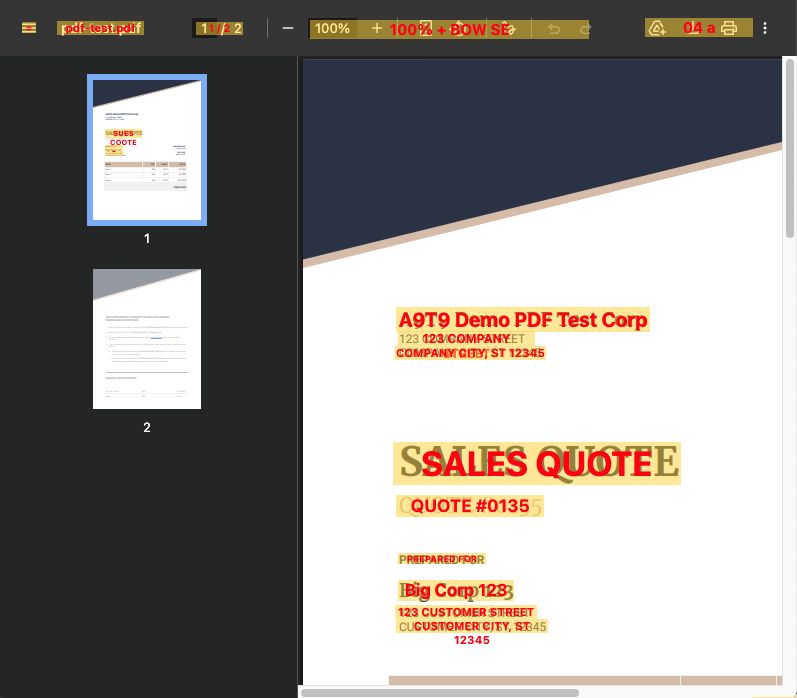
Task: Click the current page number field
Action: pos(205,28)
